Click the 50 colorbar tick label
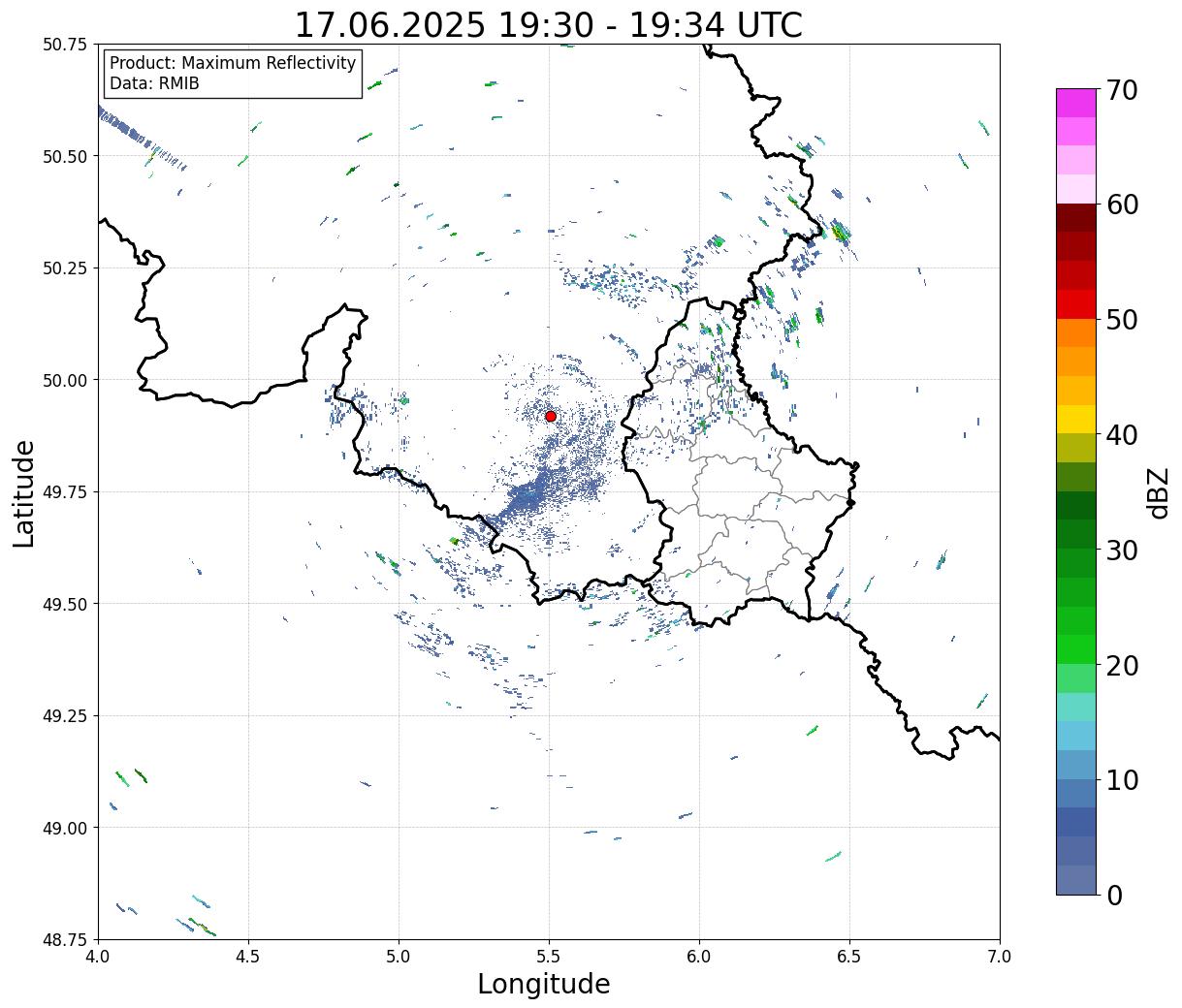 [x=1122, y=320]
